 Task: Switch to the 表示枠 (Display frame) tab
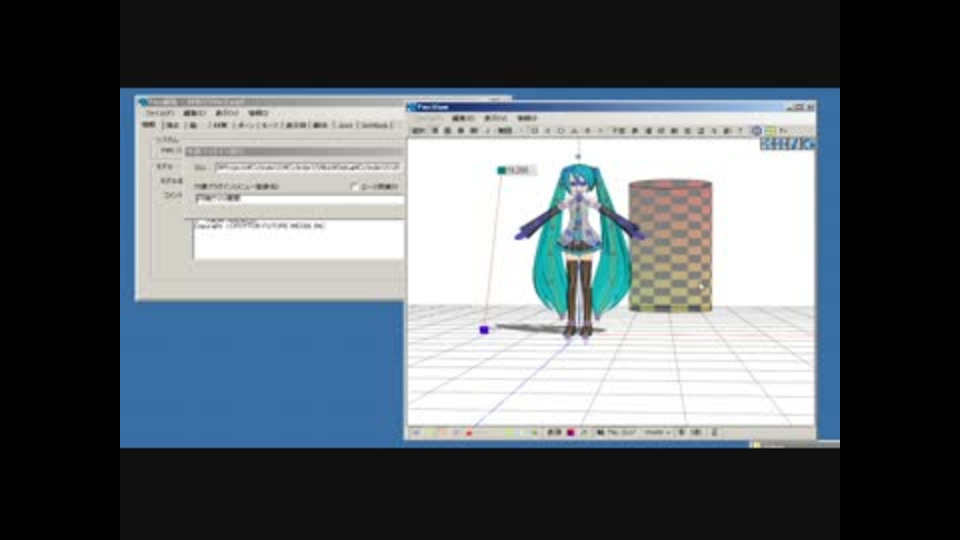296,125
